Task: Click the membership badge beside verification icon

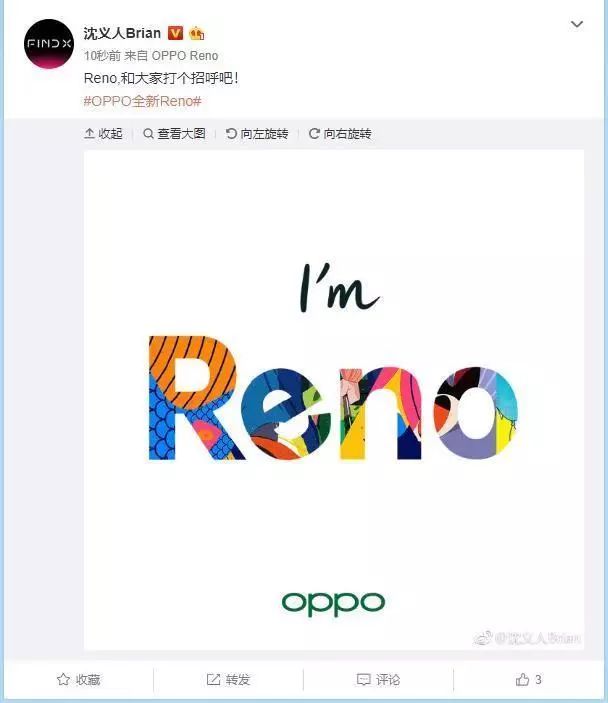Action: tap(196, 33)
